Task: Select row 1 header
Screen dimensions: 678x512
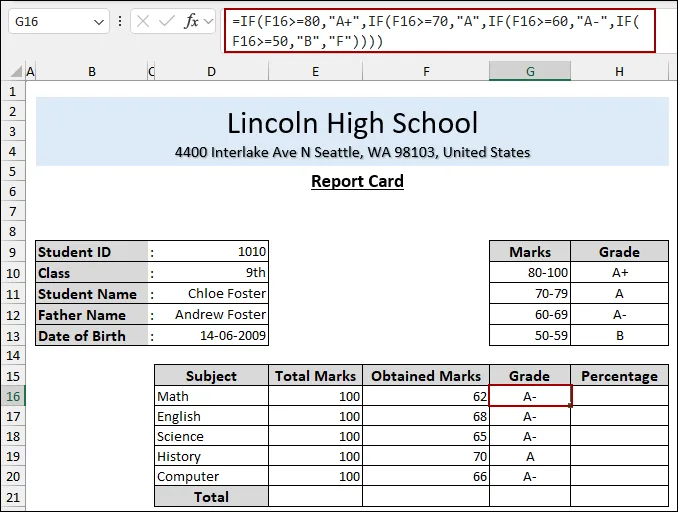Action: [x=13, y=91]
